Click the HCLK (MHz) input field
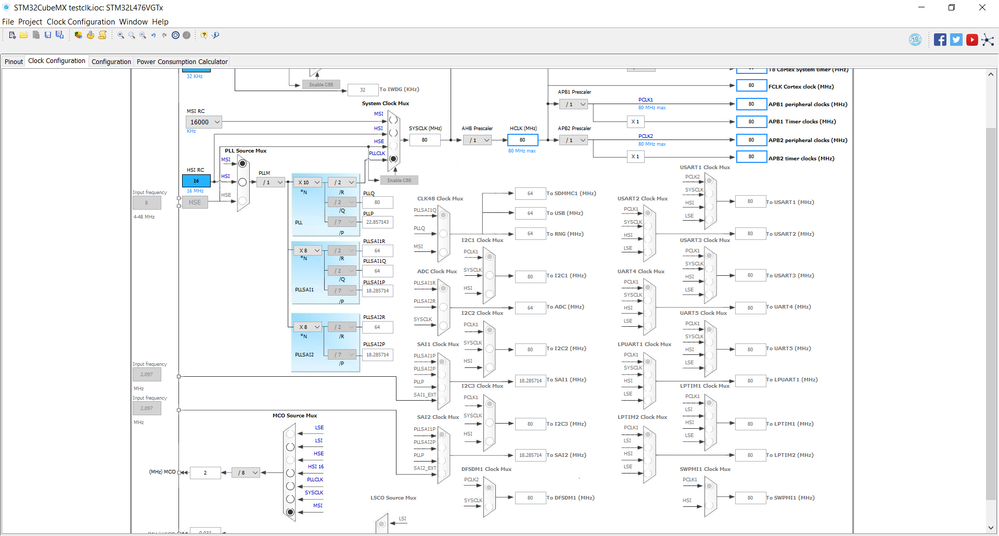This screenshot has width=999, height=536. pos(522,140)
